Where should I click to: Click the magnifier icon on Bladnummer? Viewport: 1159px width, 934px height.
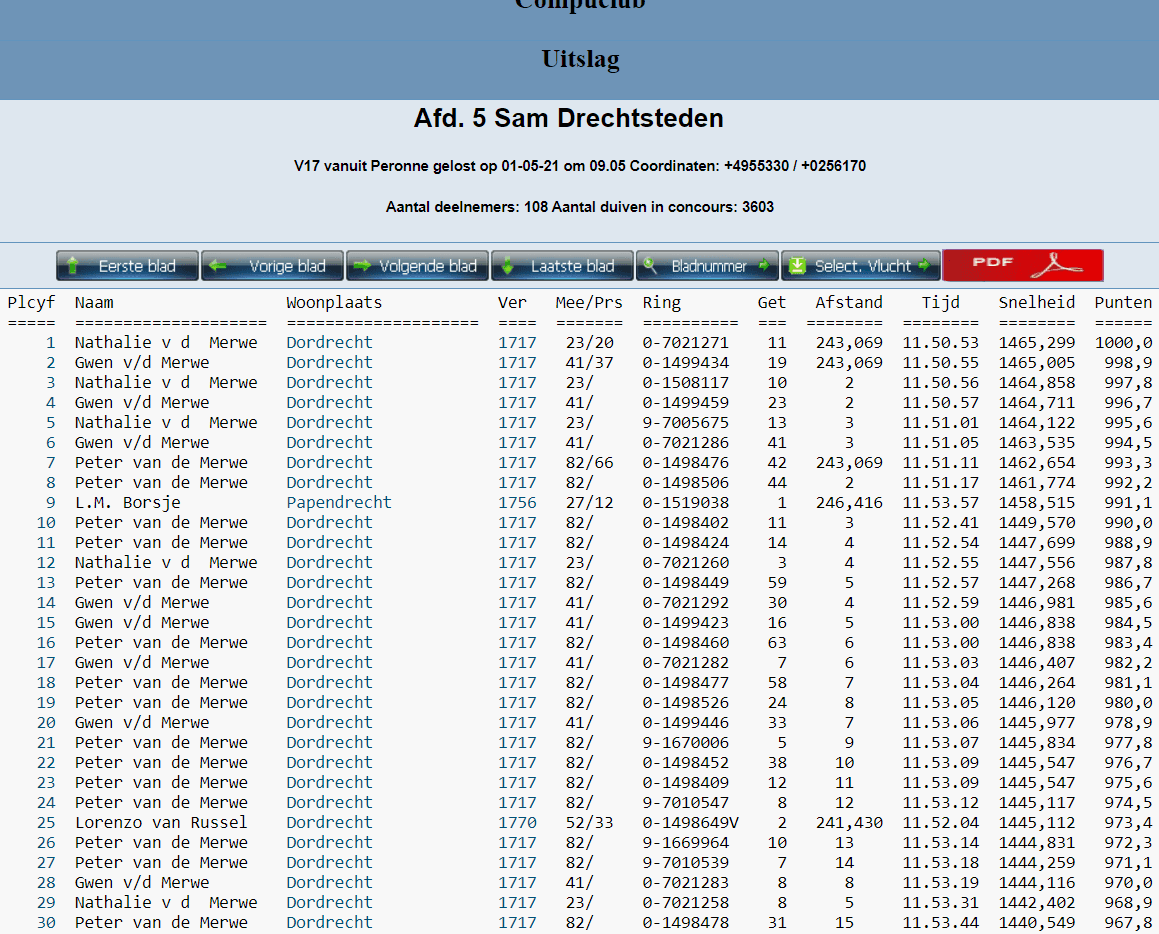tap(650, 266)
